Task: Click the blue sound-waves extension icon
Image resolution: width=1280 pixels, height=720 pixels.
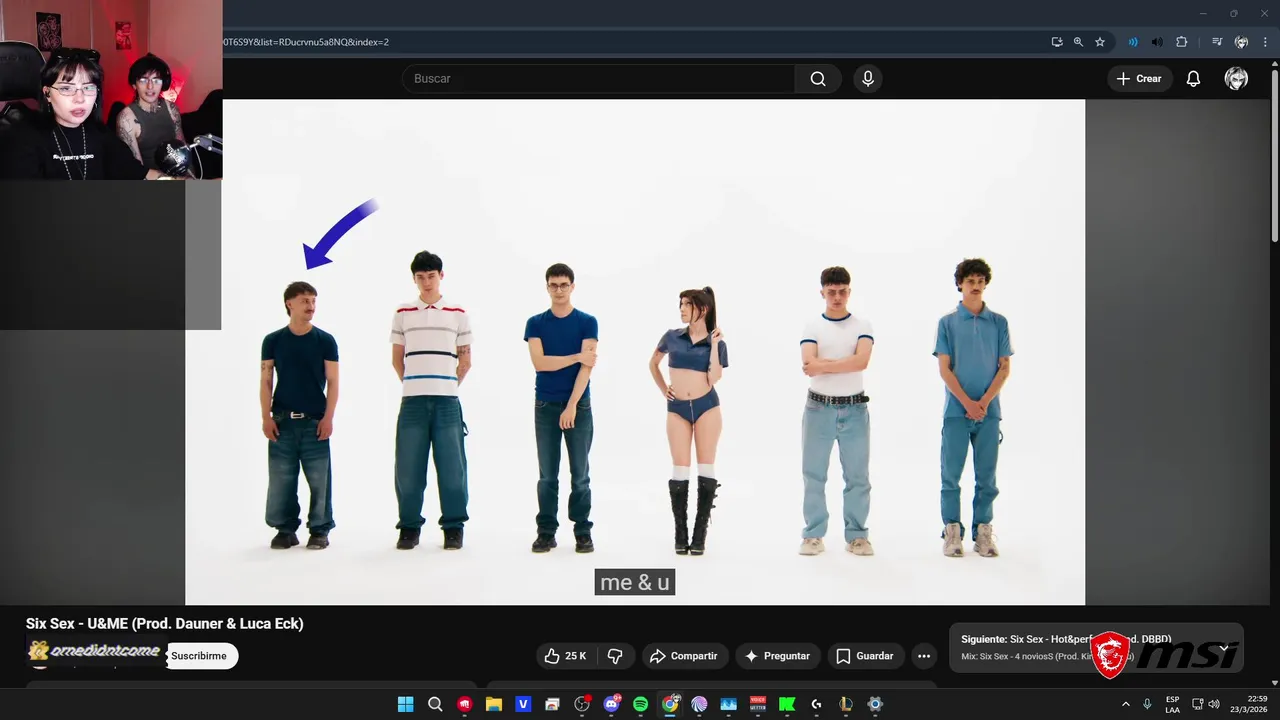Action: click(x=1133, y=42)
